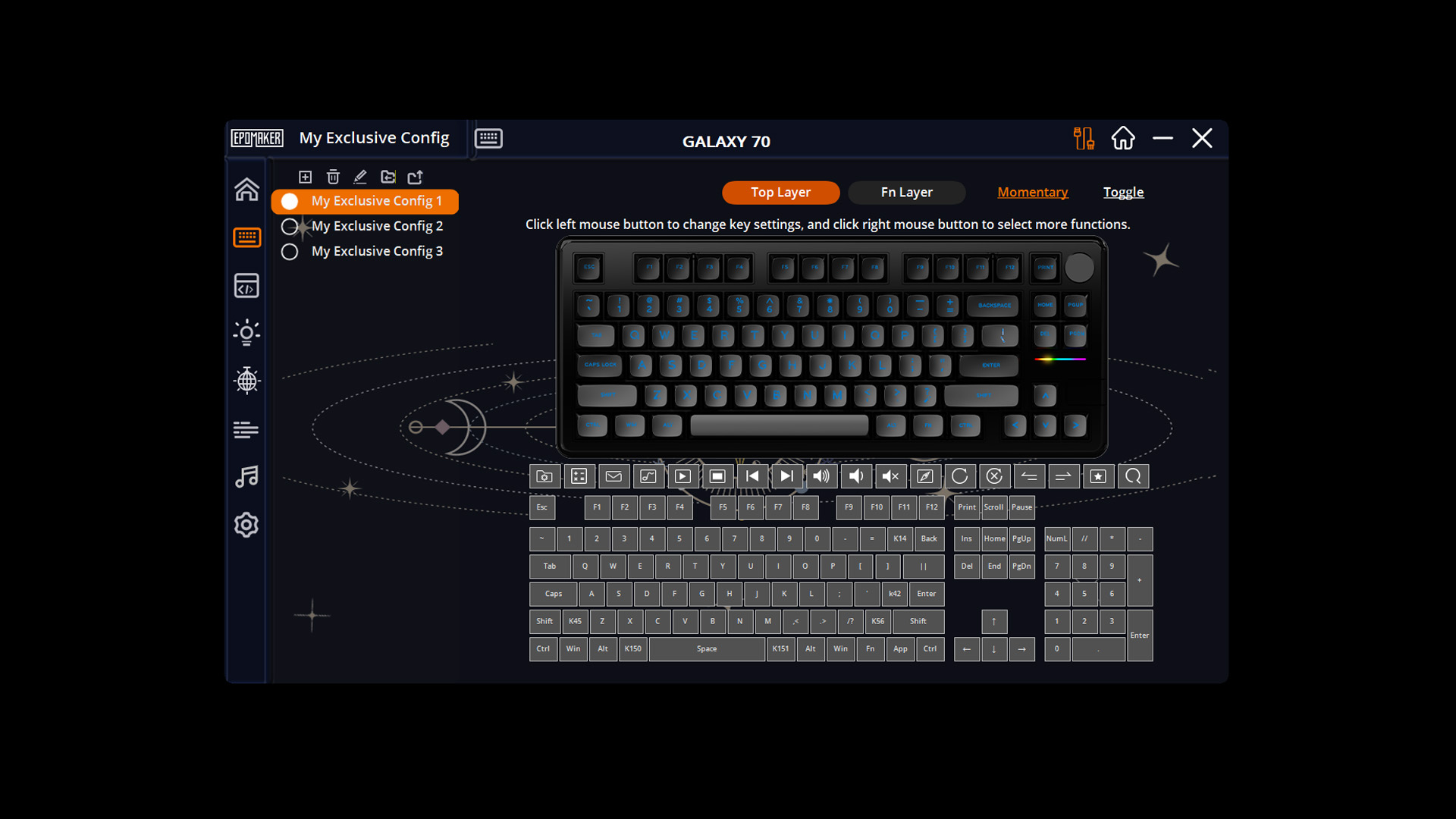Screen dimensions: 1456x819
Task: Open the text lines sidebar icon
Action: [246, 430]
